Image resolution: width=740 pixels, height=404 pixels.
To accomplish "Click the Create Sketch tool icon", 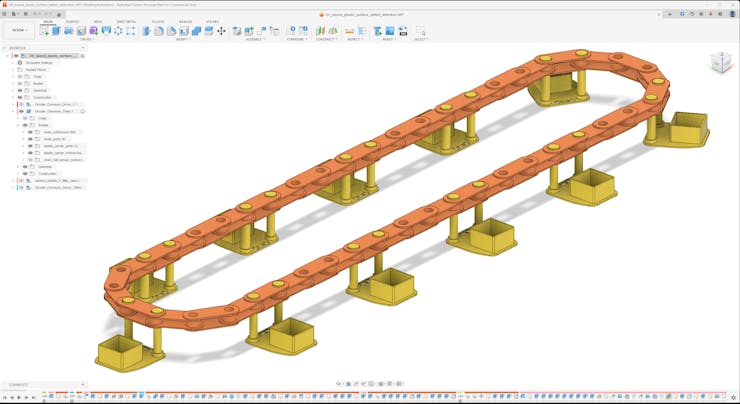I will (44, 31).
